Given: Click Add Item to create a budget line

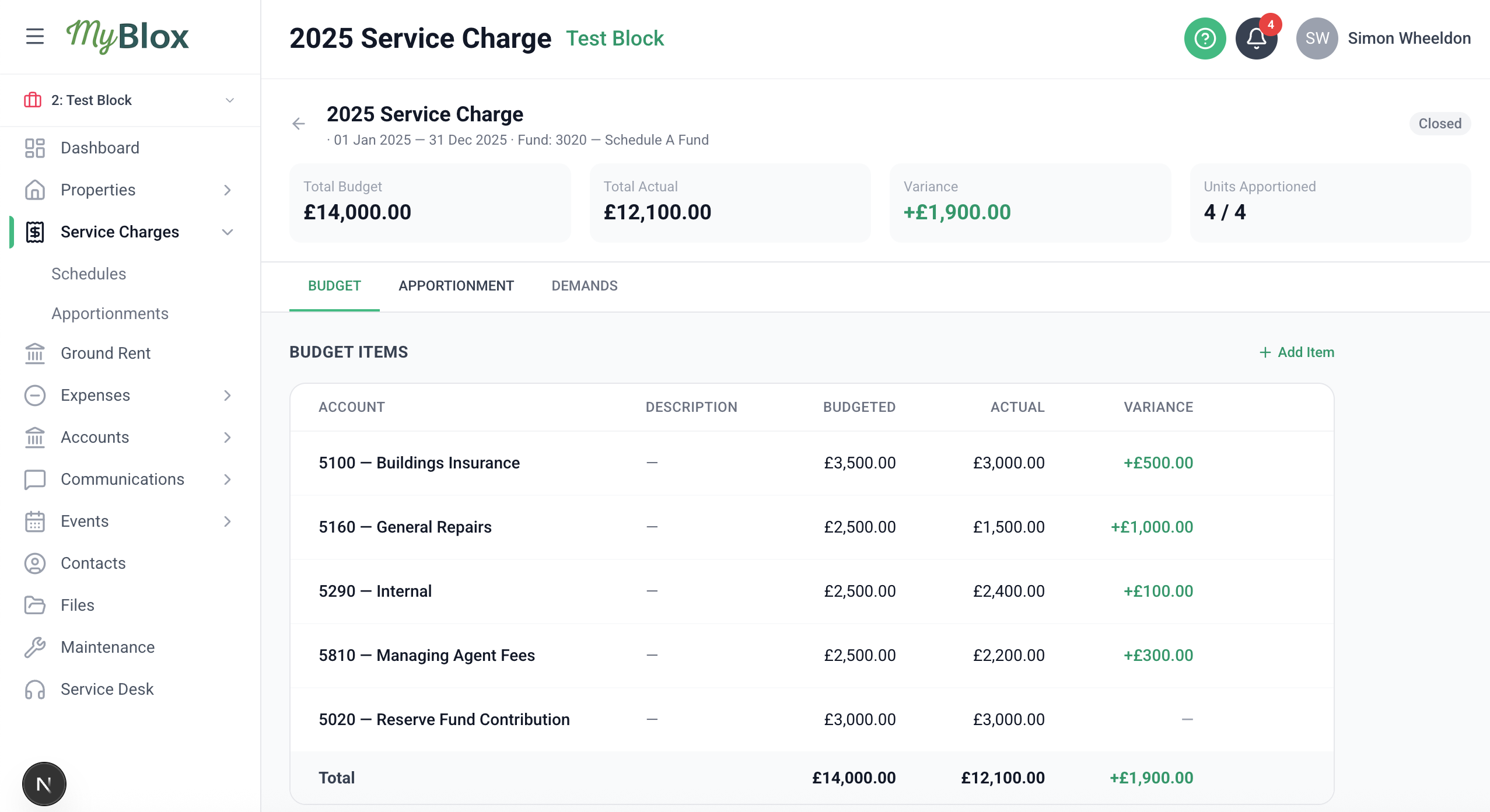Looking at the screenshot, I should [1296, 352].
